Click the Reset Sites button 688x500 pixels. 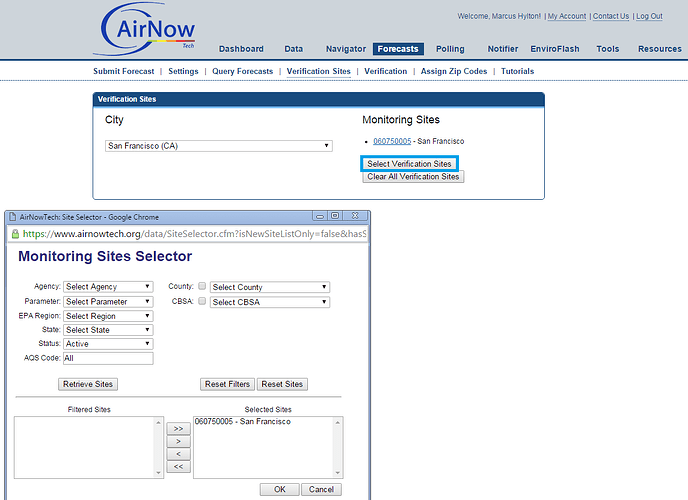(282, 384)
